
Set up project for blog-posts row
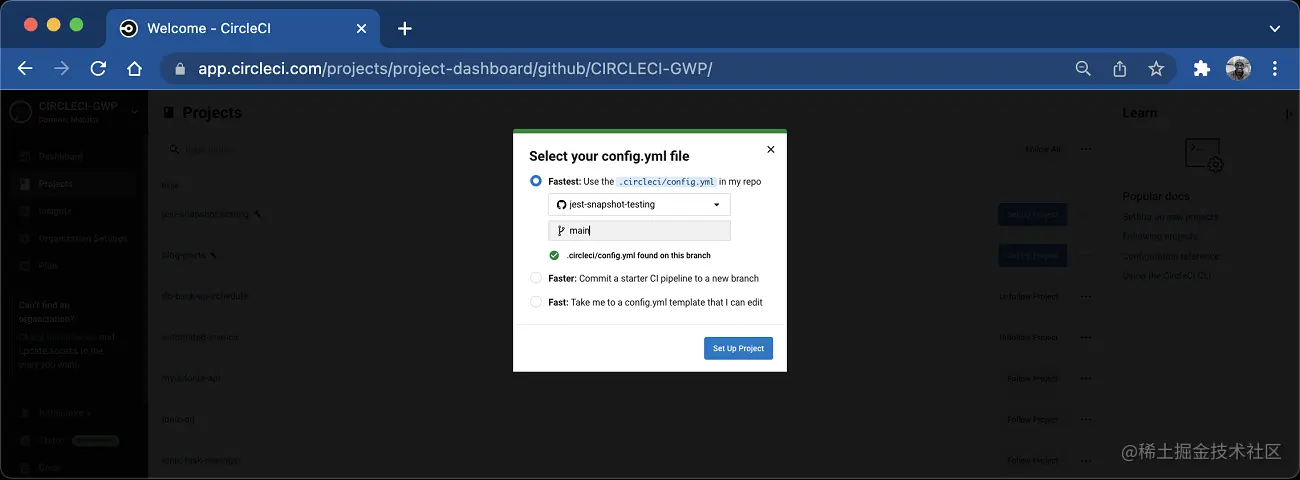click(x=1032, y=256)
